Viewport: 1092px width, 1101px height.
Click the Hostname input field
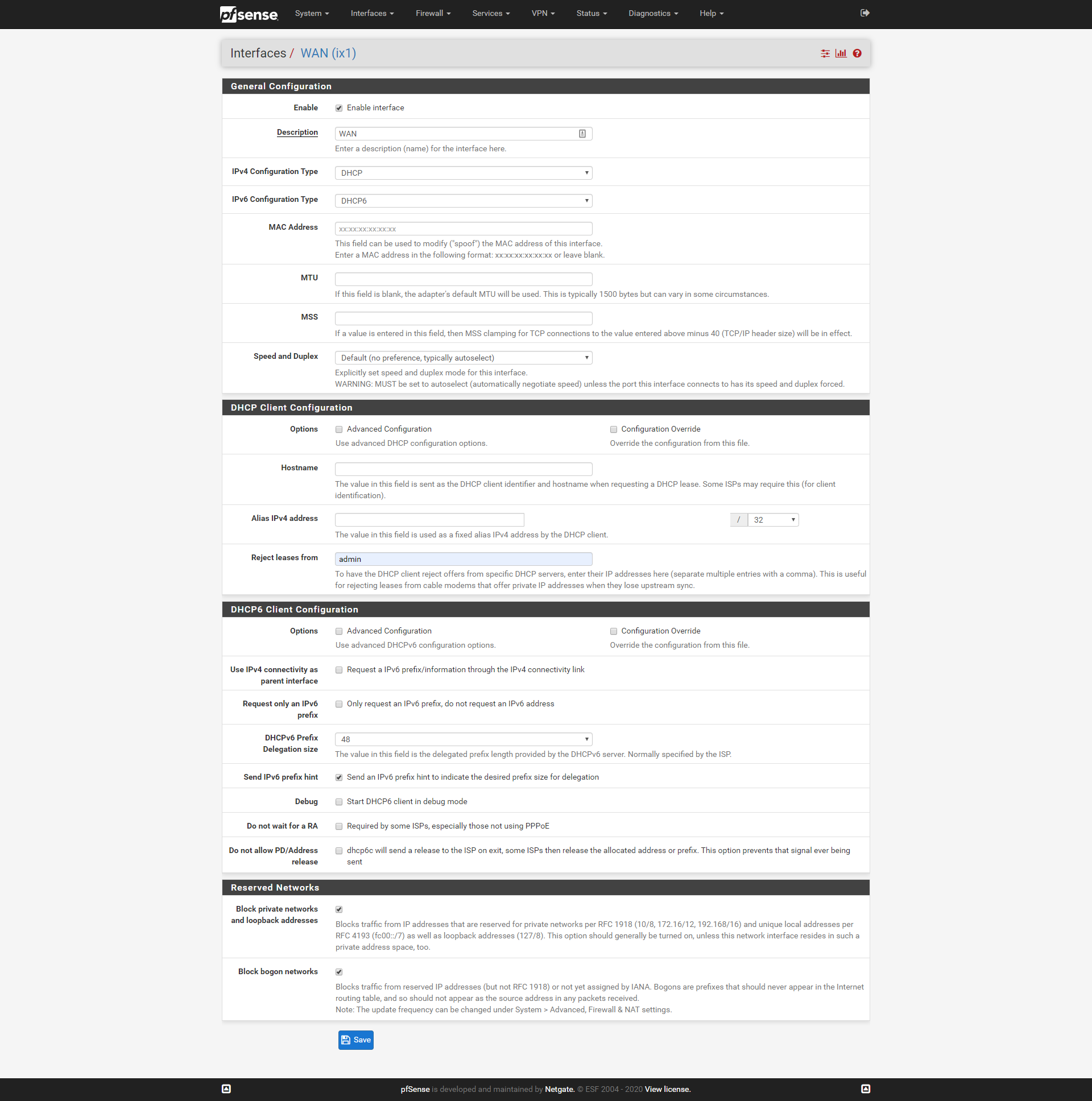tap(464, 467)
